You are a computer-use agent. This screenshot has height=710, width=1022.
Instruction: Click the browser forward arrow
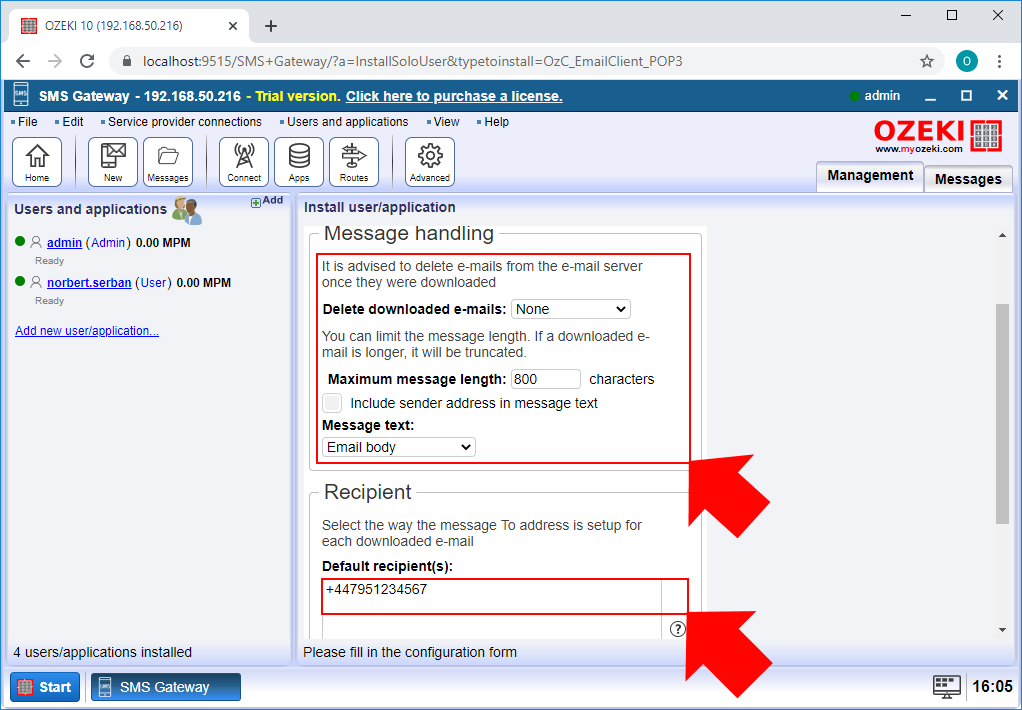pos(55,61)
